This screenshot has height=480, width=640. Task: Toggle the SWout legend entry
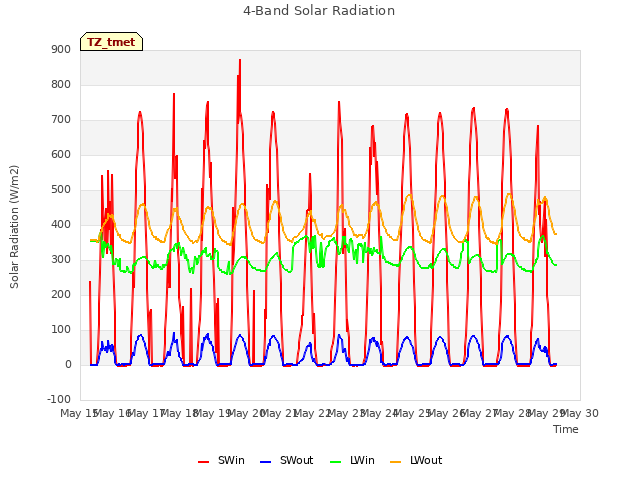tap(286, 460)
